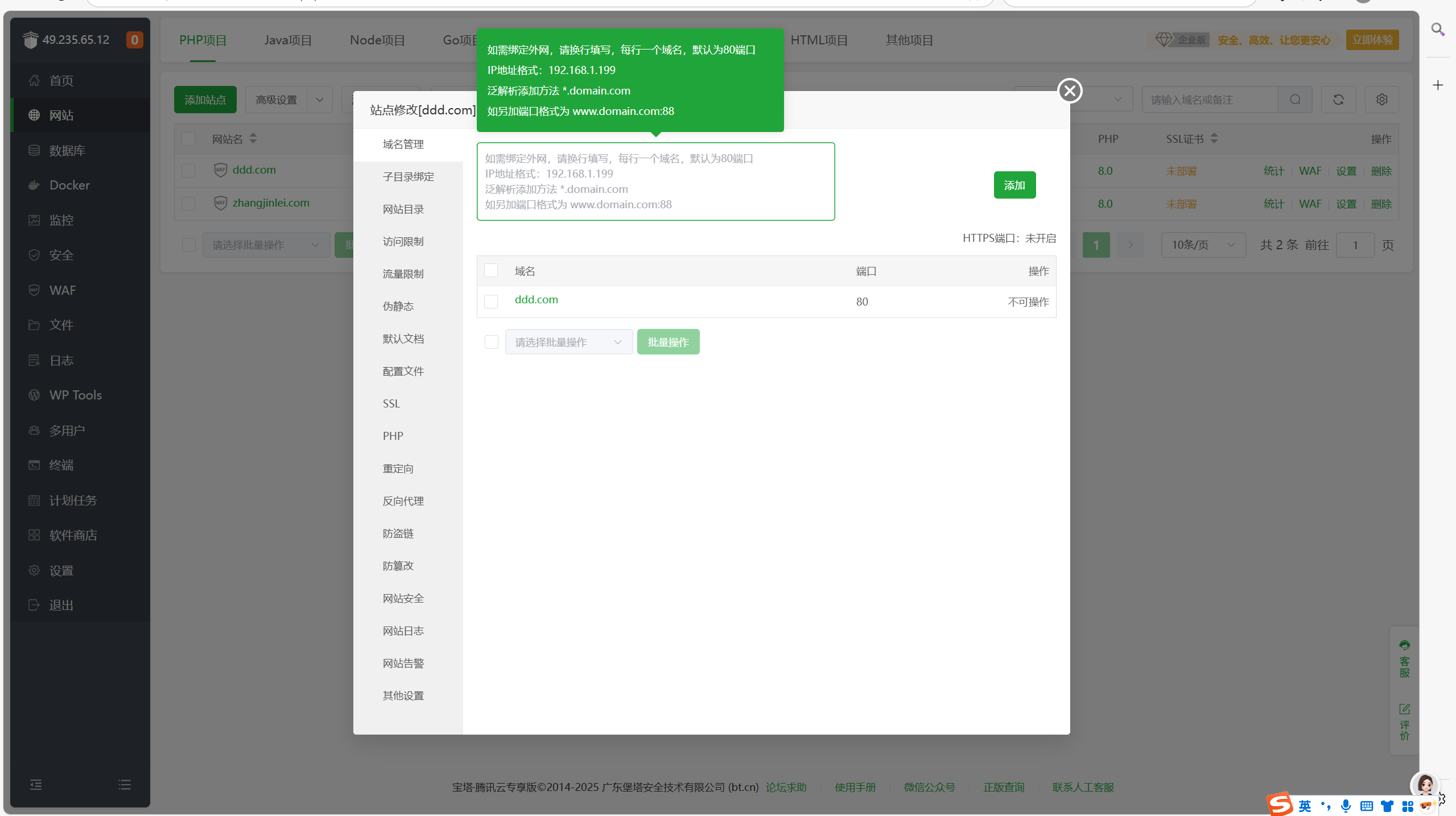
Task: Open the 反向代理 tab
Action: (403, 501)
